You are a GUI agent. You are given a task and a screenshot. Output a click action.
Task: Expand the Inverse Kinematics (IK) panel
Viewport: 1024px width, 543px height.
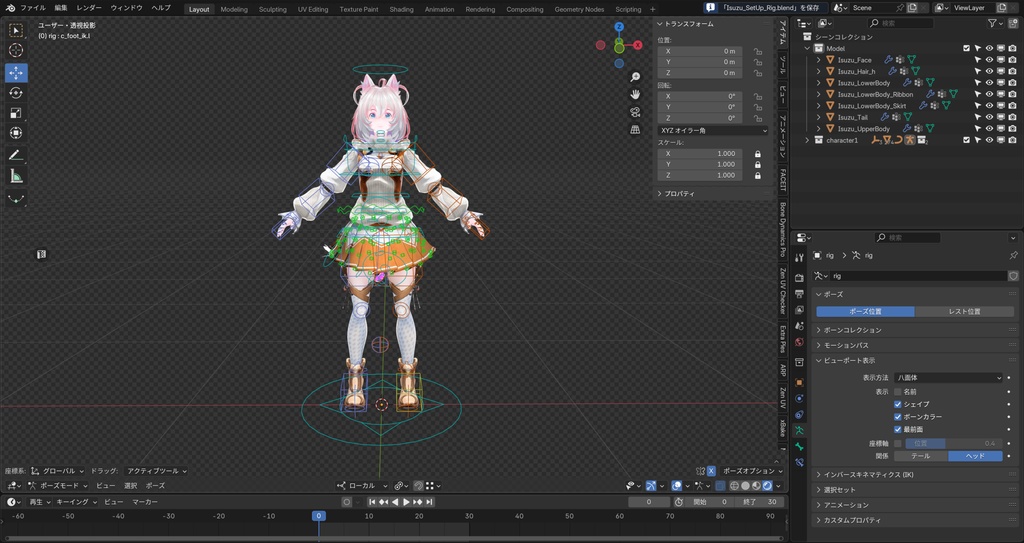point(913,474)
